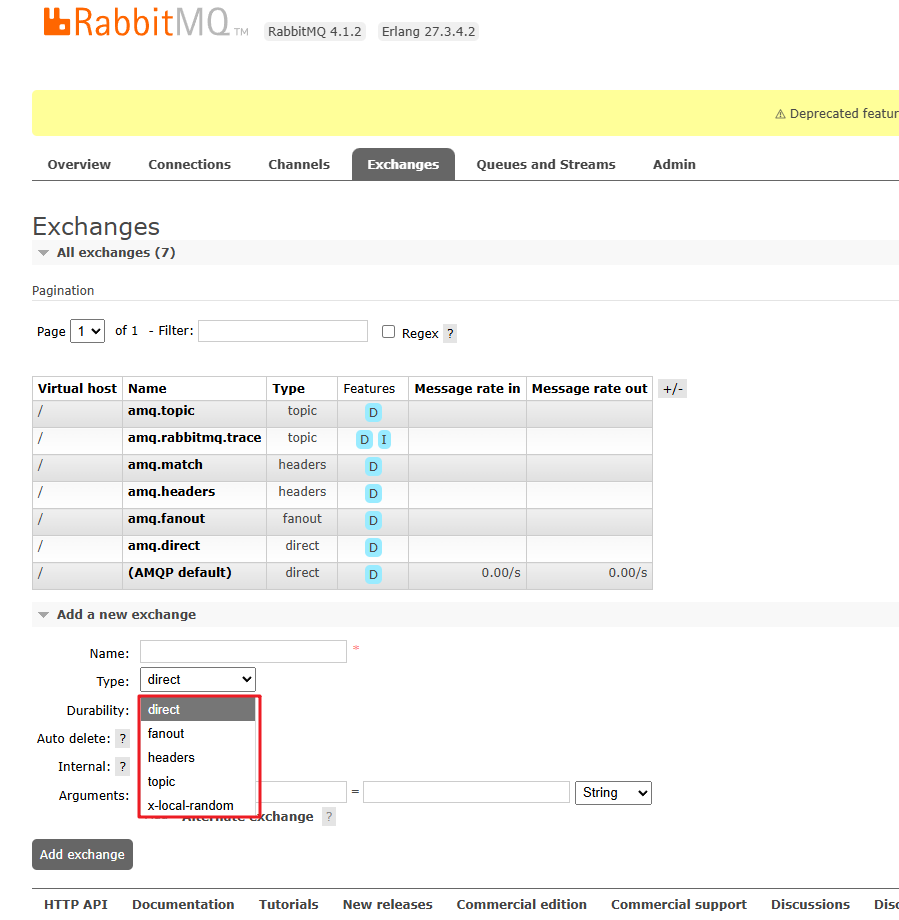Click the D badge in (AMQP default) row
Screen dimensions: 899x920
(373, 574)
